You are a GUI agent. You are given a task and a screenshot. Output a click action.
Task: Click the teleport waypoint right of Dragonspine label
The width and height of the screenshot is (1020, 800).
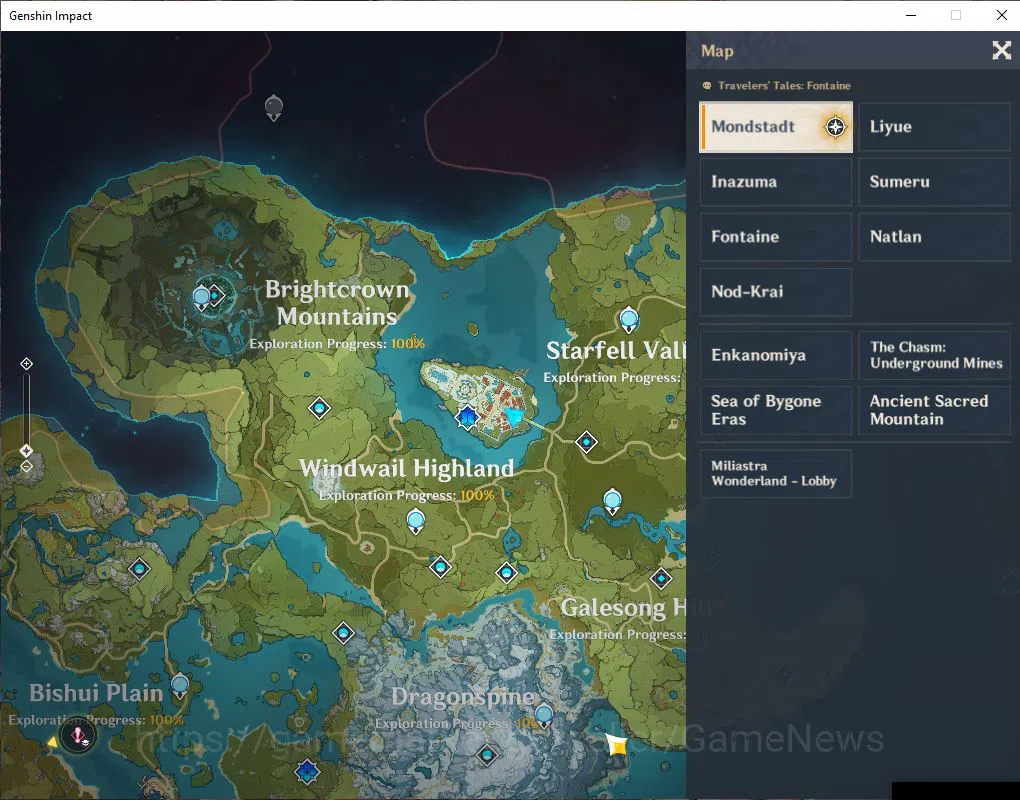click(544, 716)
